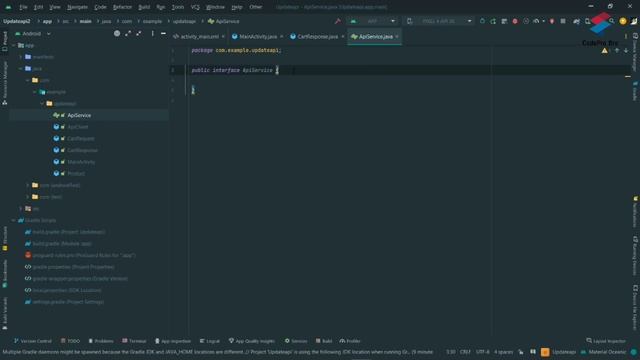
Task: Open build.gradle (Module :app) file
Action: 62,244
